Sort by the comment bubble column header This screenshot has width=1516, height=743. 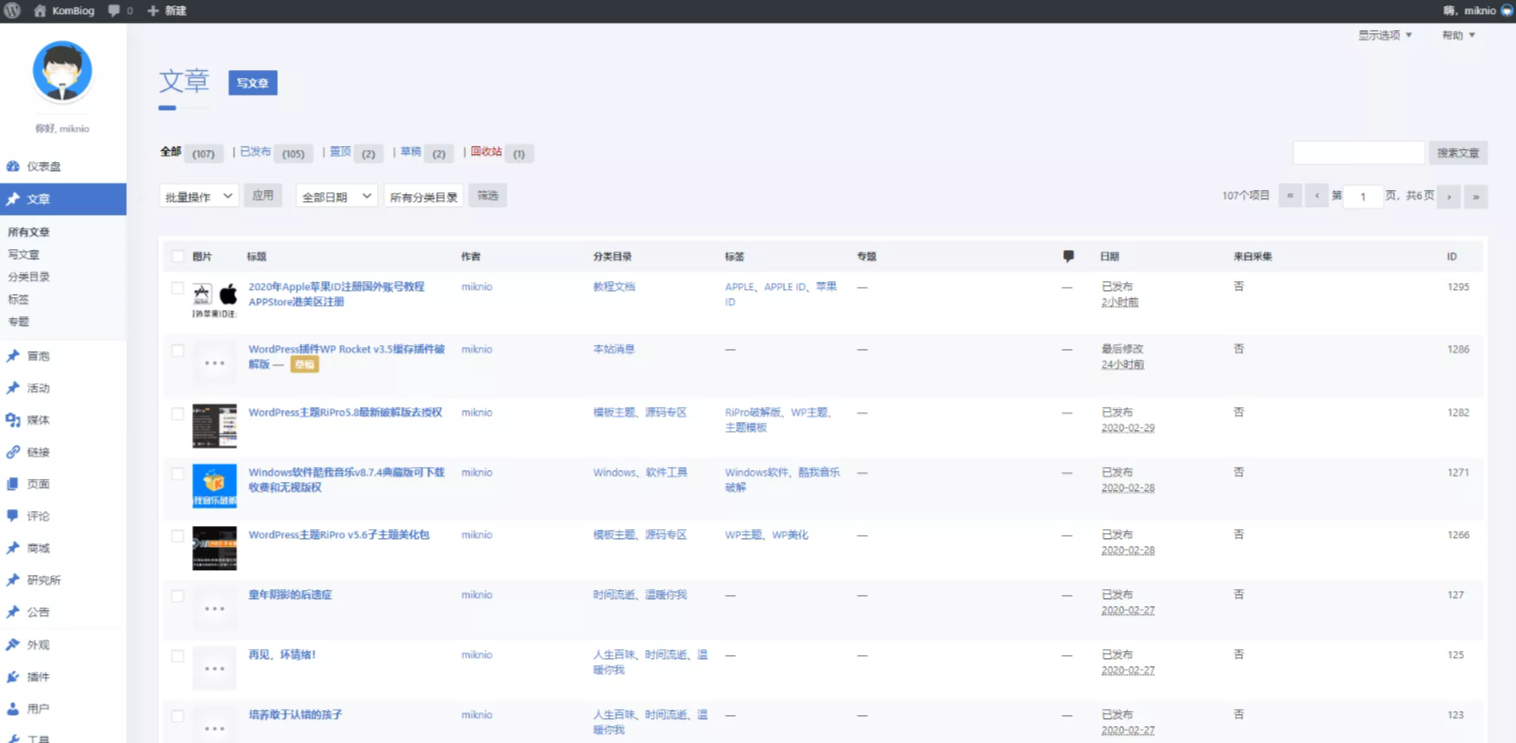coord(1068,257)
